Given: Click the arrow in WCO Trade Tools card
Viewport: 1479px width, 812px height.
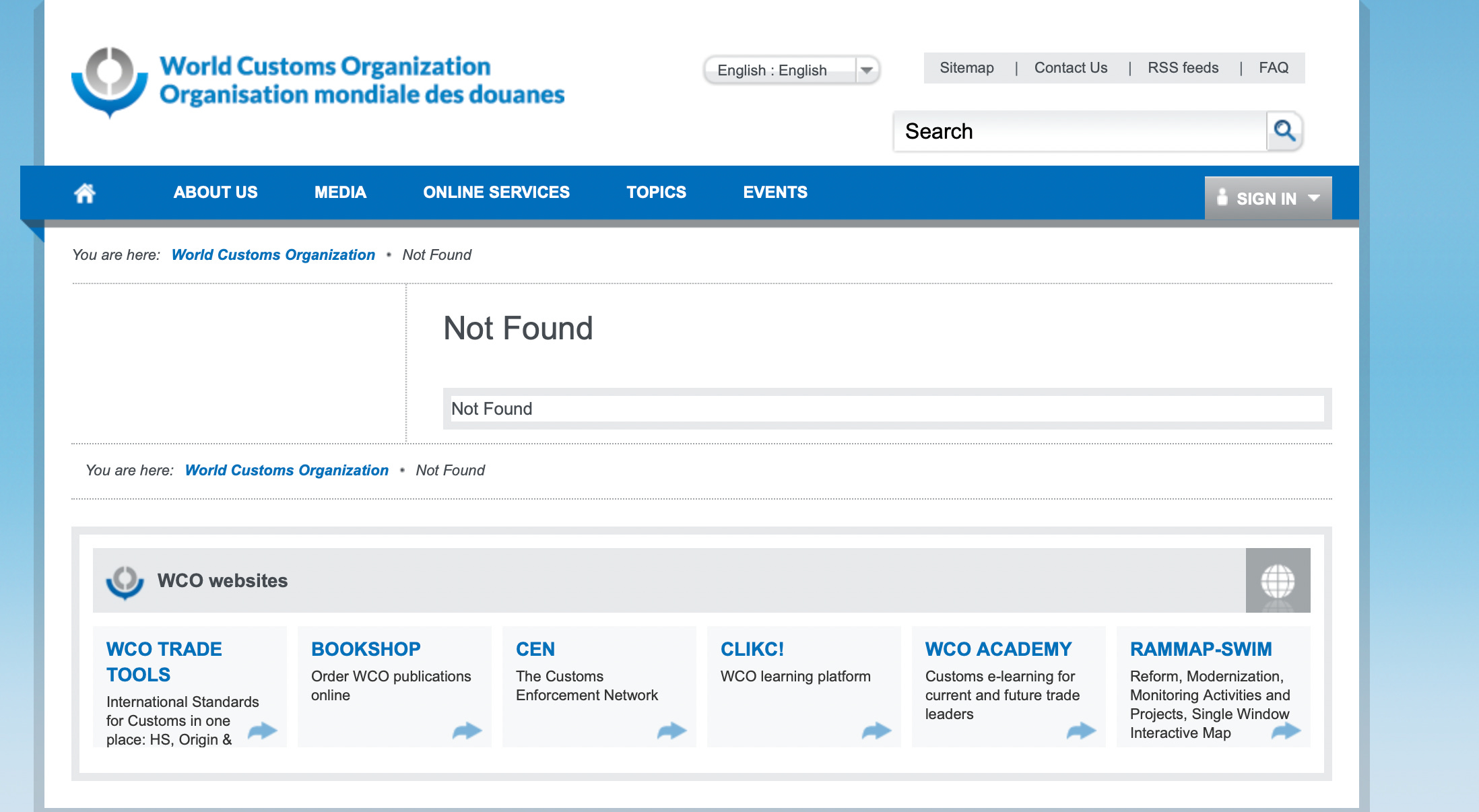Looking at the screenshot, I should click(x=263, y=731).
